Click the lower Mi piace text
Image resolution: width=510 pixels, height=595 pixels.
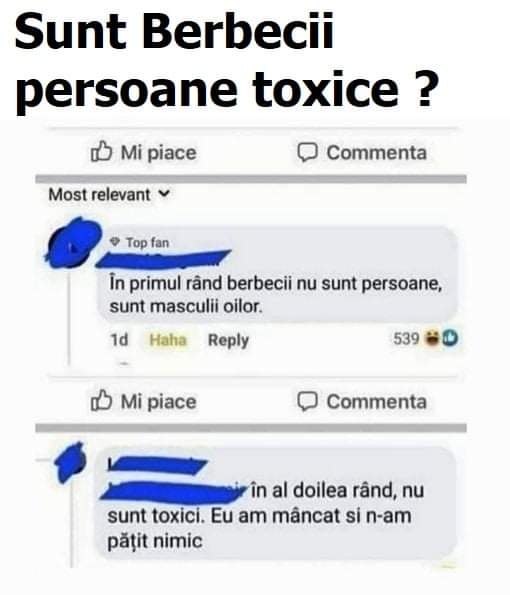pos(158,402)
